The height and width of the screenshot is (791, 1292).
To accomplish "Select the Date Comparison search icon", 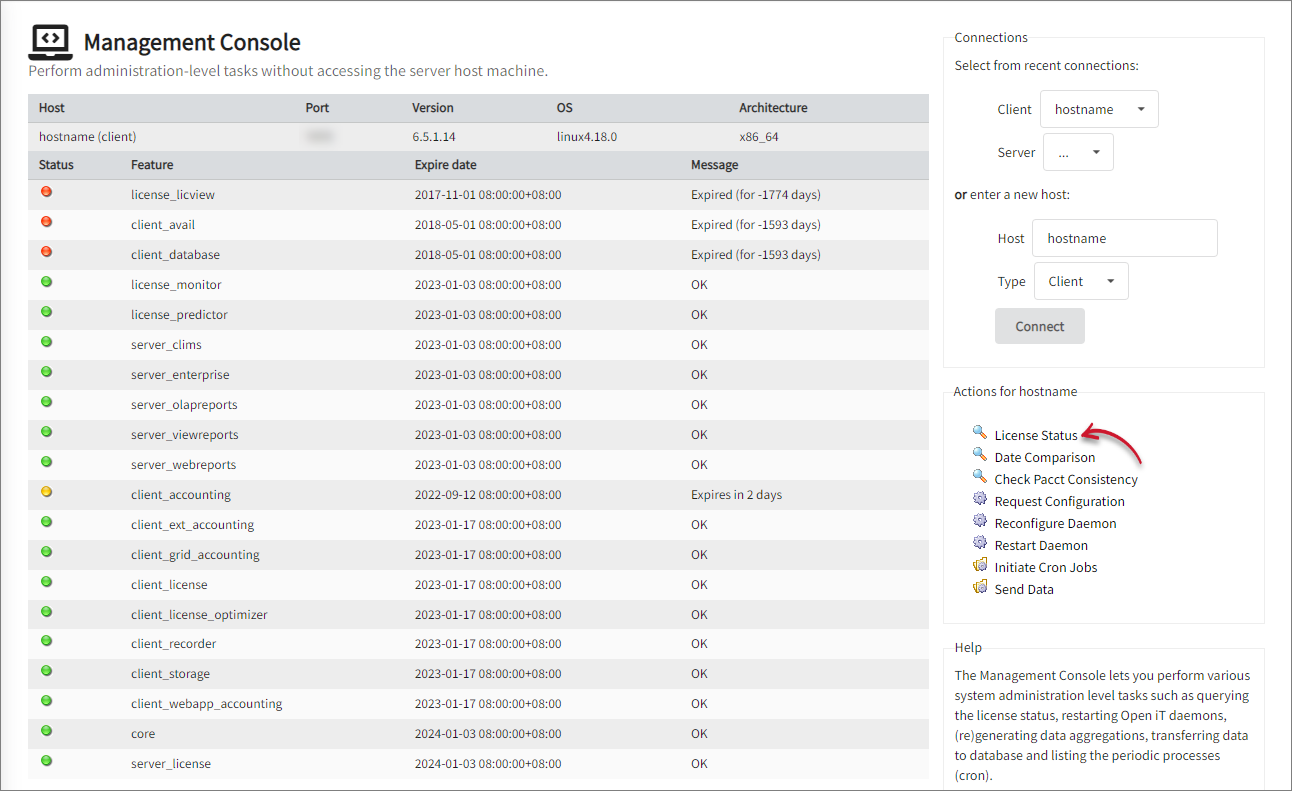I will (980, 454).
